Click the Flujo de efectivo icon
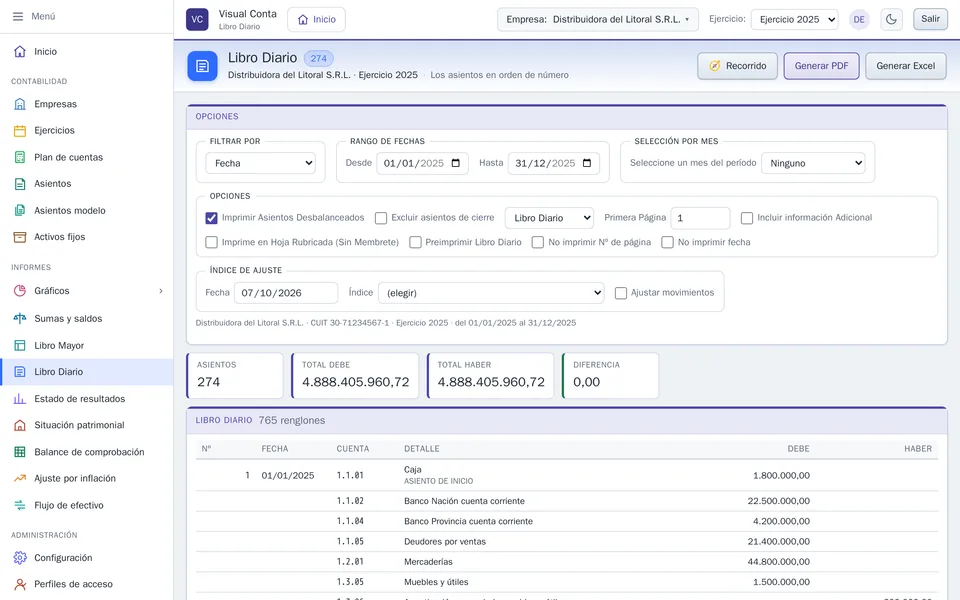The width and height of the screenshot is (960, 600). pos(20,505)
